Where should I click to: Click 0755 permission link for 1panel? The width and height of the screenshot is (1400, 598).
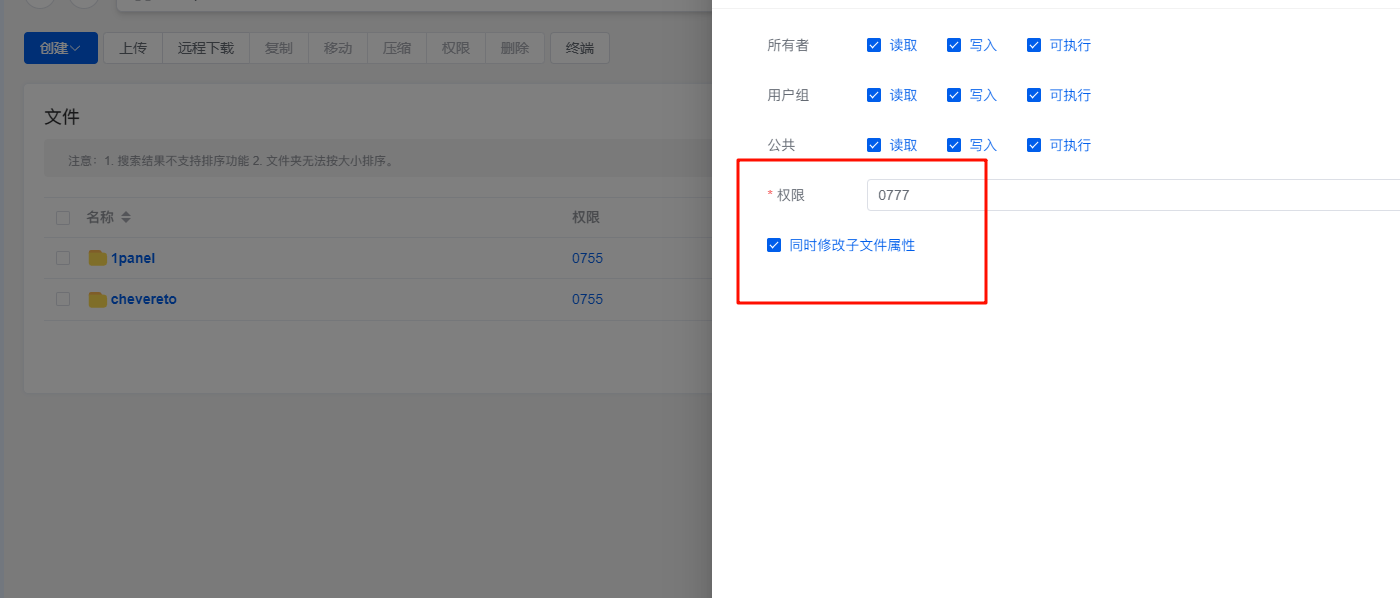point(587,258)
